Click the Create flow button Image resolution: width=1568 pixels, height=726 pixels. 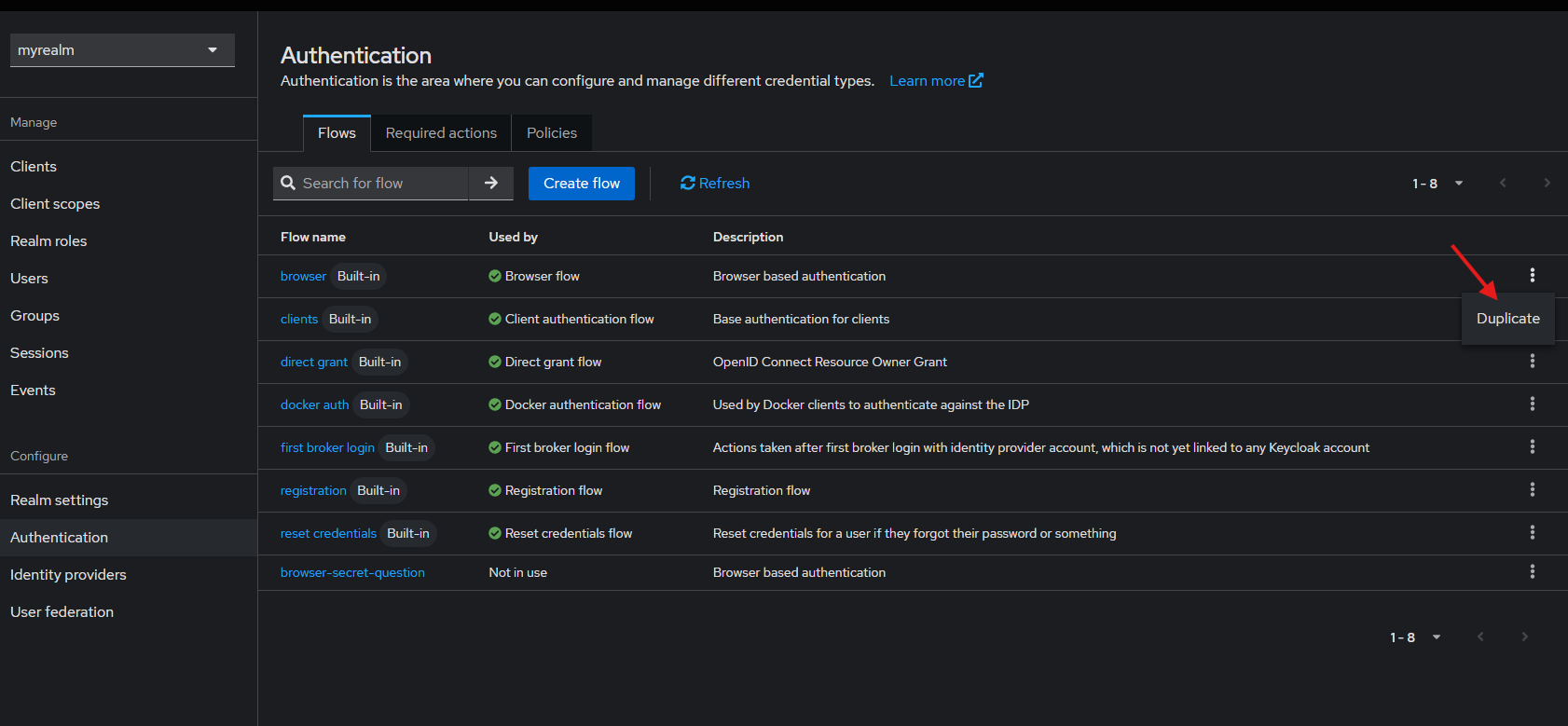coord(582,184)
